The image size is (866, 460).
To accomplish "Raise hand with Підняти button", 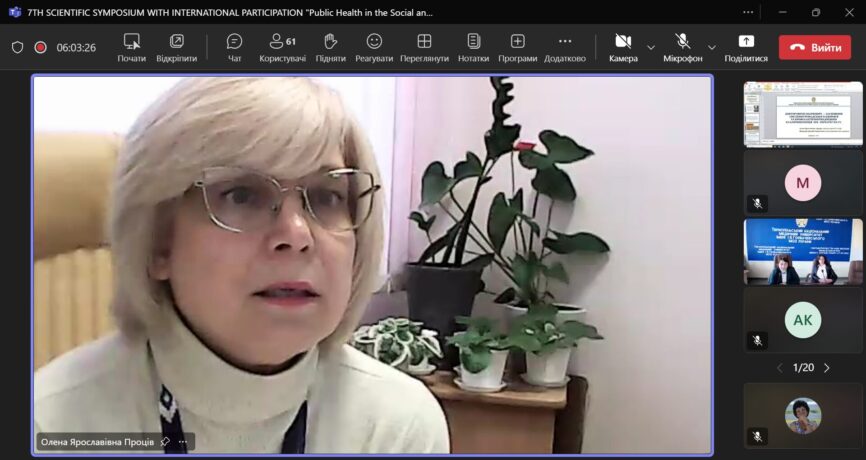I will [330, 46].
